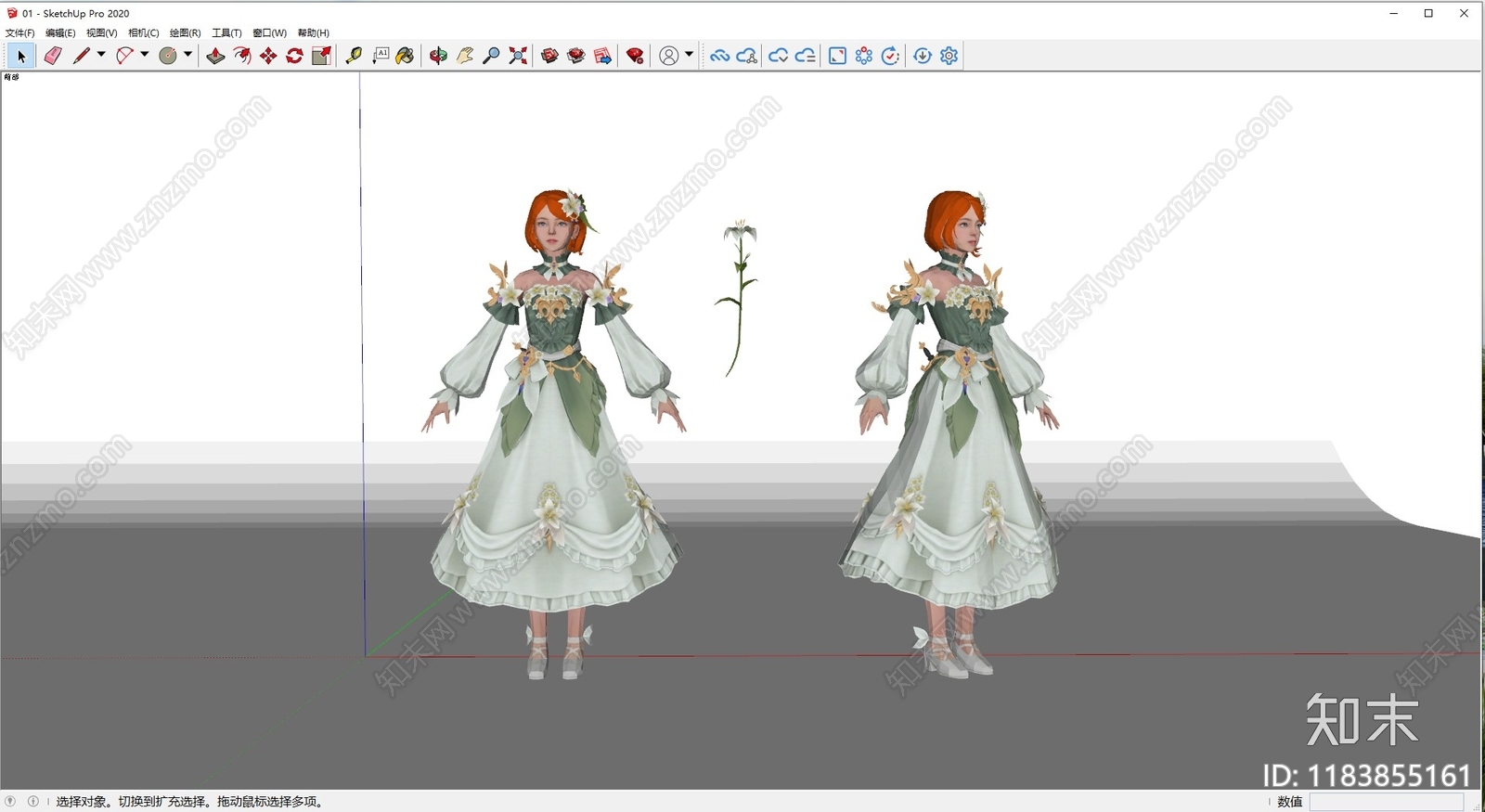Open the Line tool dropdown arrow

pyautogui.click(x=101, y=55)
